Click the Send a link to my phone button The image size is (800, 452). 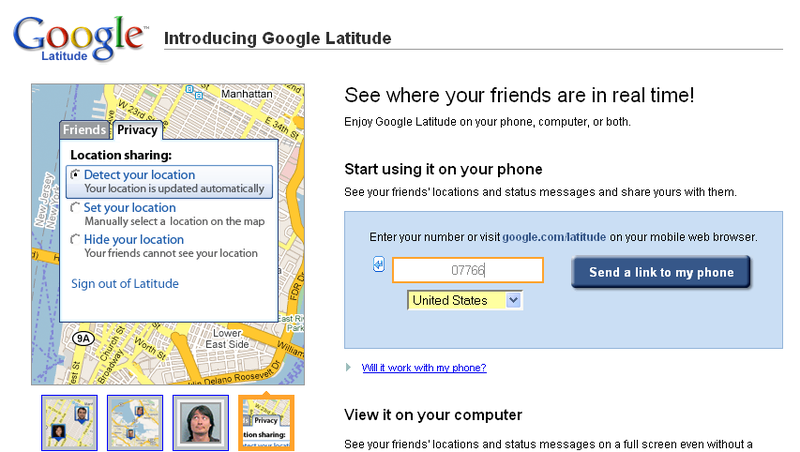tap(661, 272)
